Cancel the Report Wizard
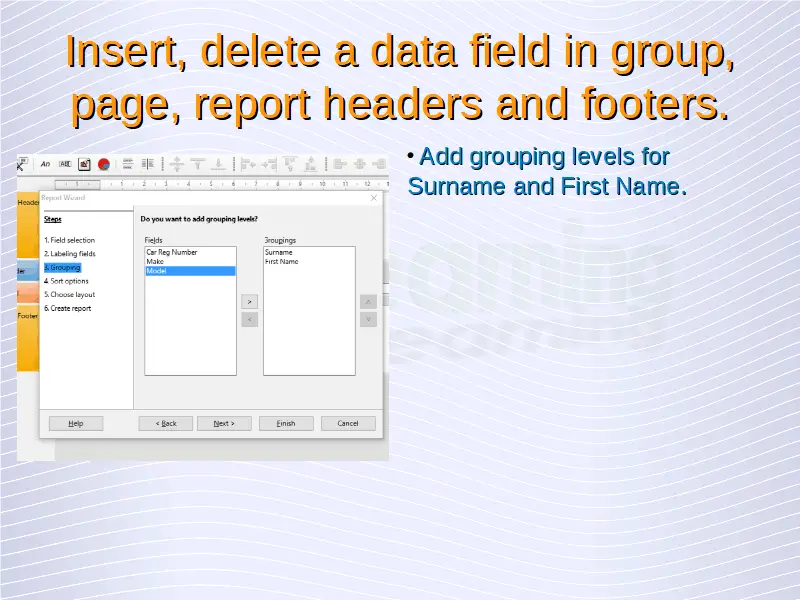Viewport: 800px width, 600px height. (348, 423)
